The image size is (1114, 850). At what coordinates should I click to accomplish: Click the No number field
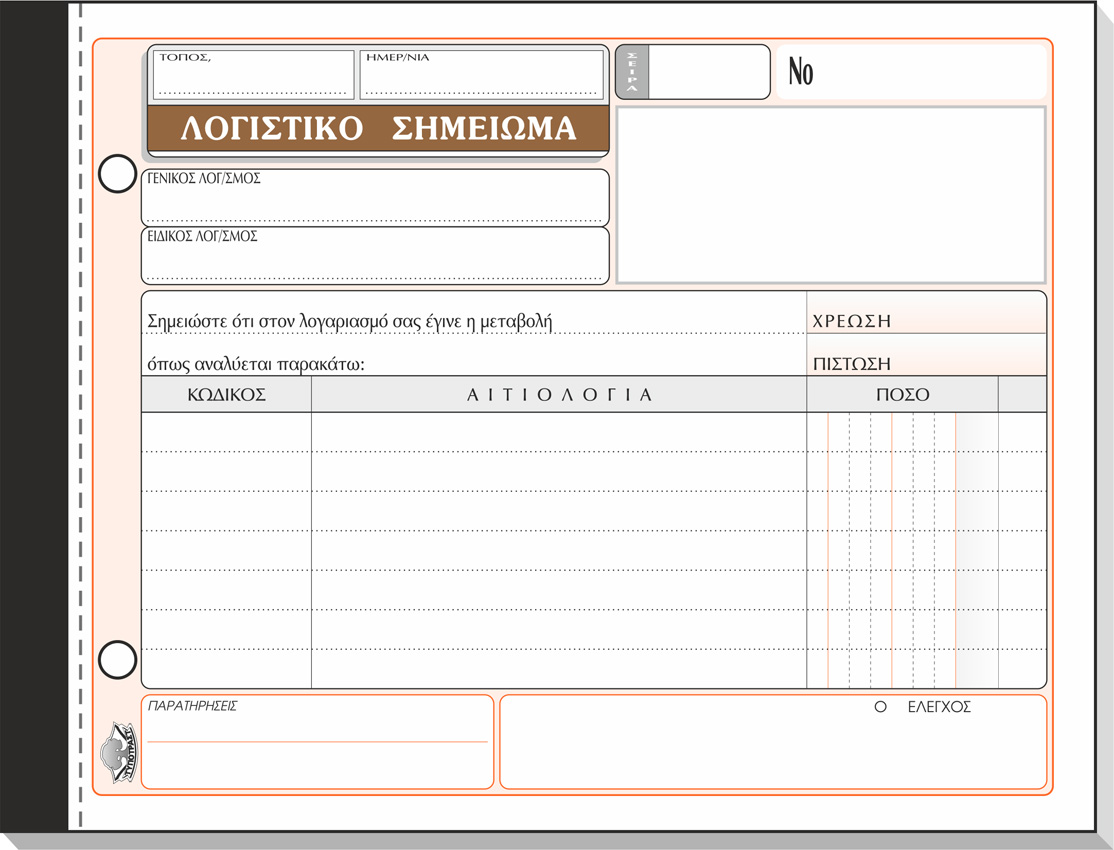click(911, 72)
